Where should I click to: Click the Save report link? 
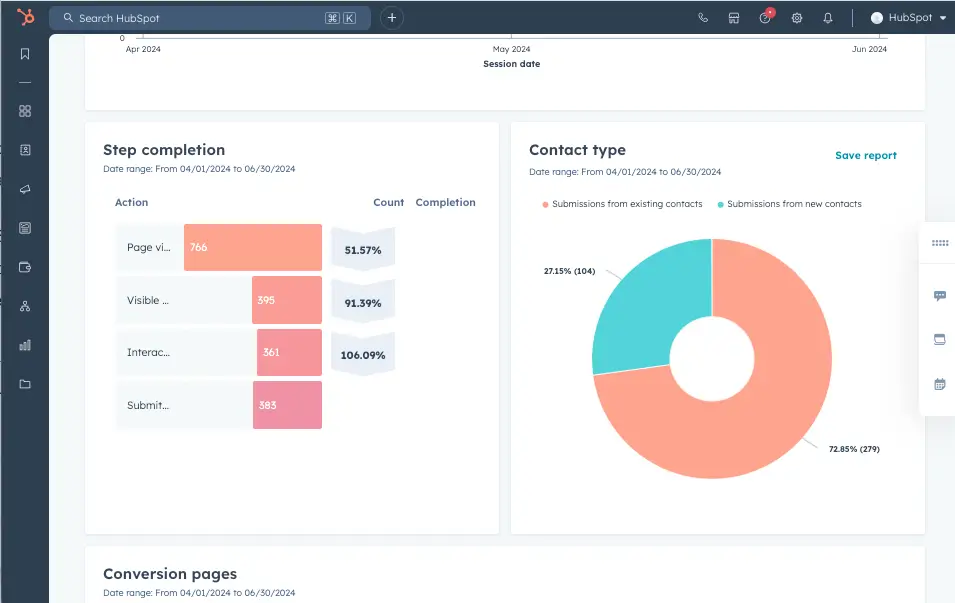865,156
